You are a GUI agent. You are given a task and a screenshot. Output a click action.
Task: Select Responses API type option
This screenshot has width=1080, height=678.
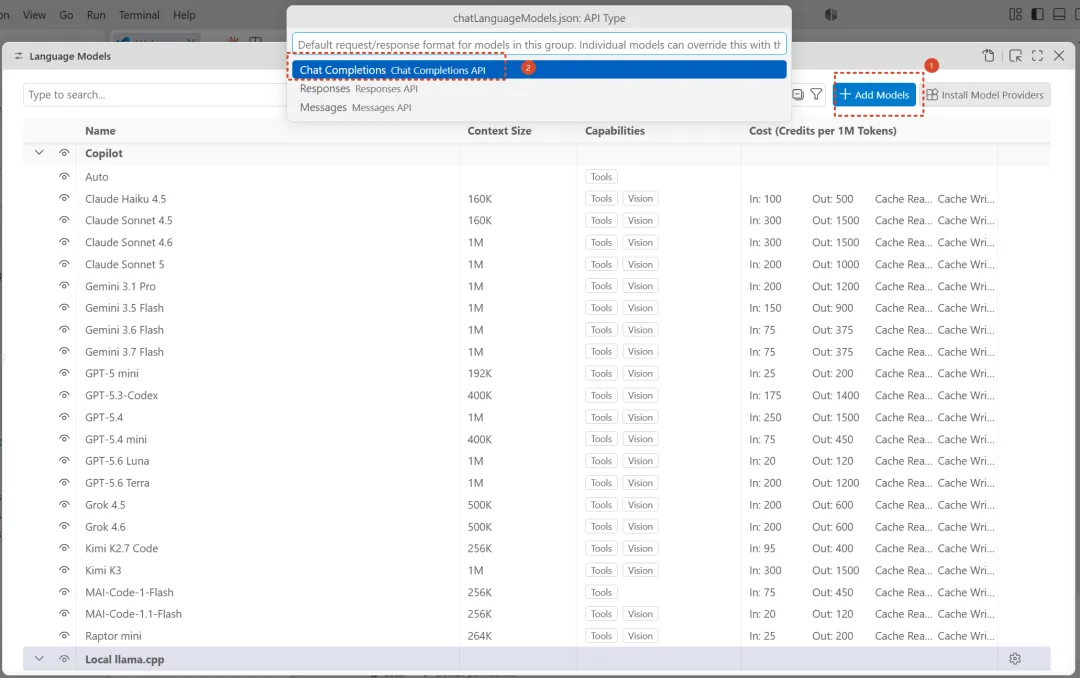click(539, 88)
